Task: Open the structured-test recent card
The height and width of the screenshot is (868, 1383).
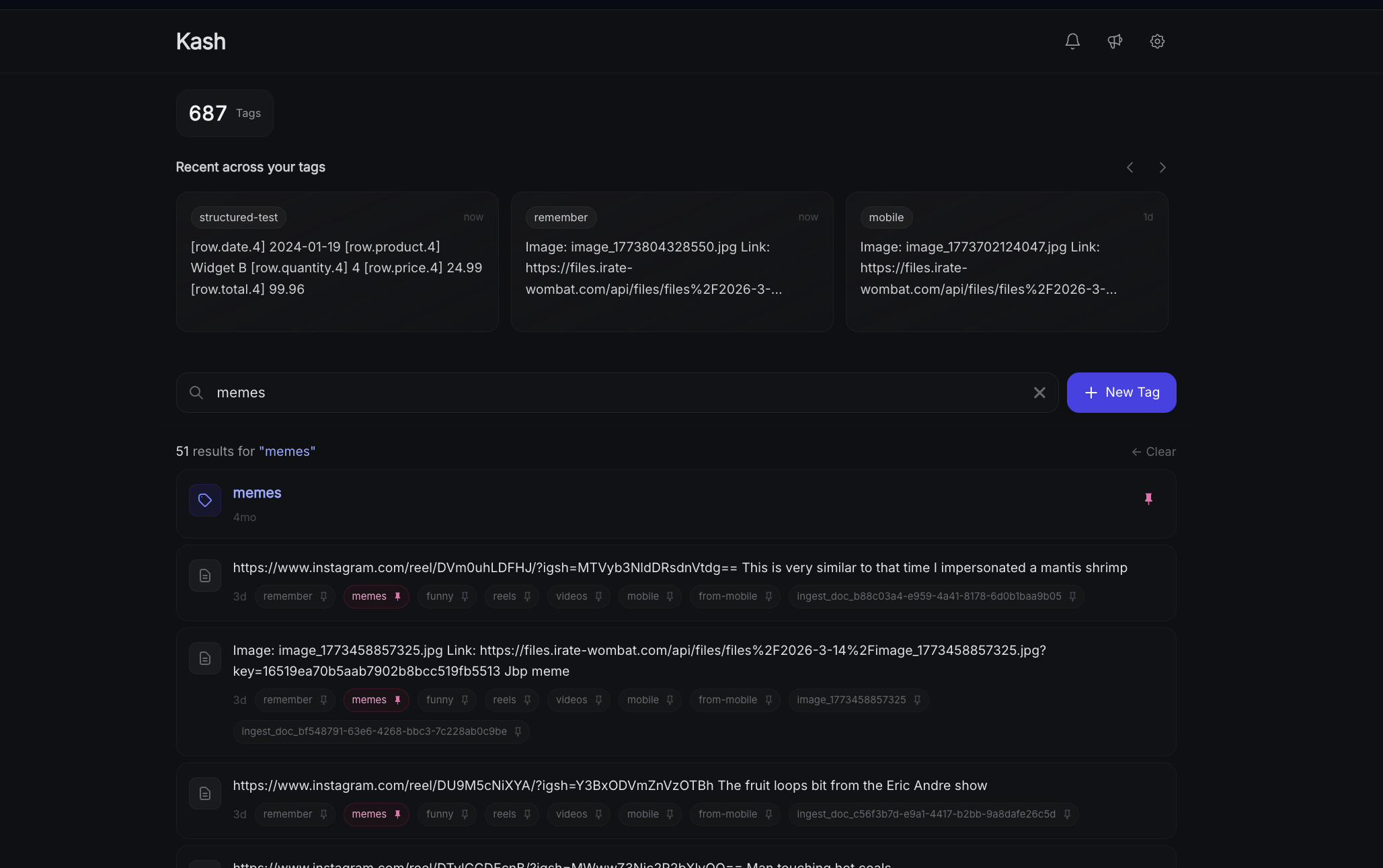Action: tap(337, 268)
